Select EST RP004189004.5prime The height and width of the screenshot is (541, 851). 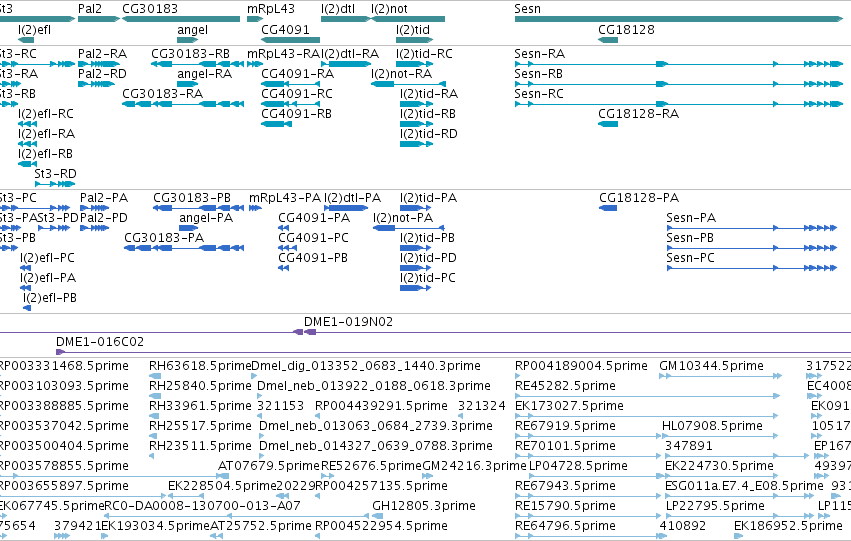517,376
